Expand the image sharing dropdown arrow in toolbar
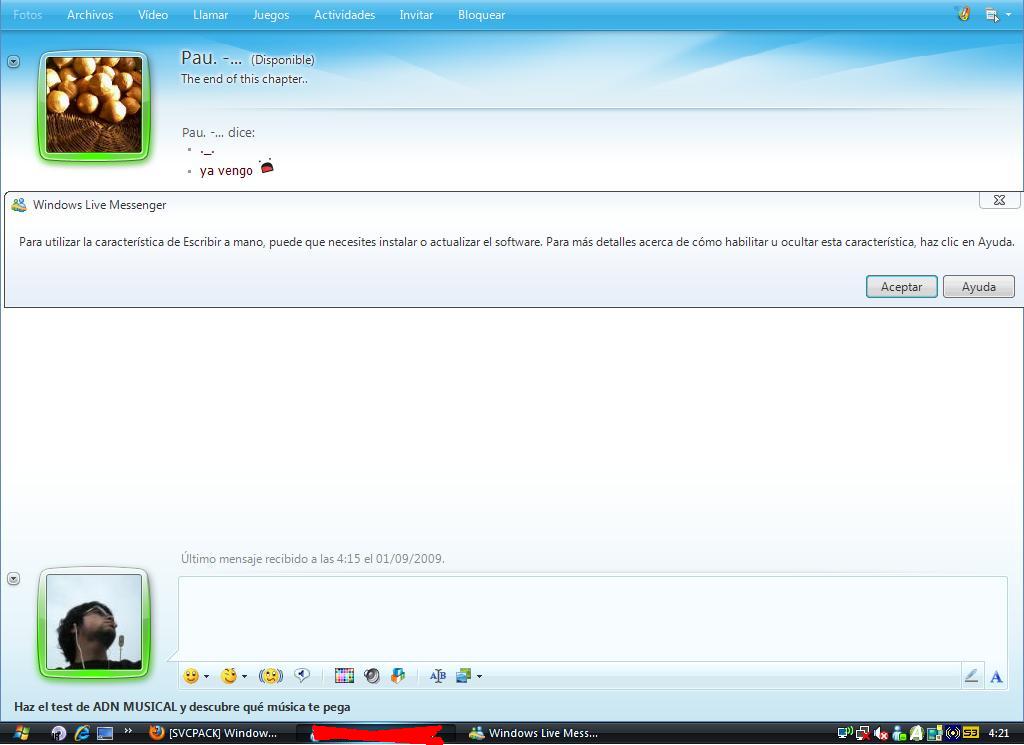Viewport: 1024px width, 745px height. tap(479, 677)
